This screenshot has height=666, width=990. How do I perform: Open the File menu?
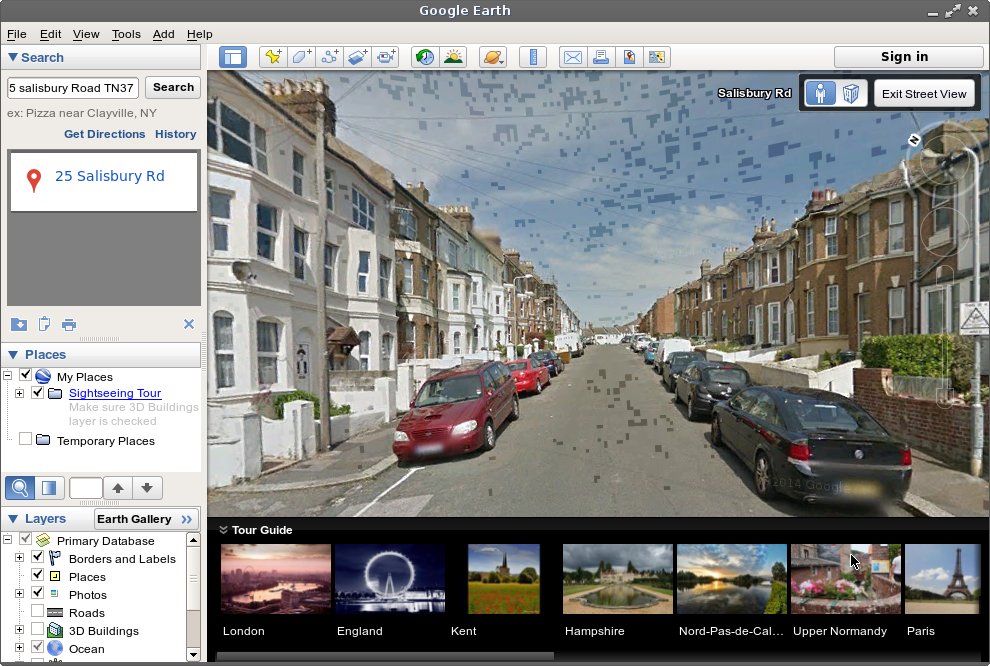click(16, 34)
